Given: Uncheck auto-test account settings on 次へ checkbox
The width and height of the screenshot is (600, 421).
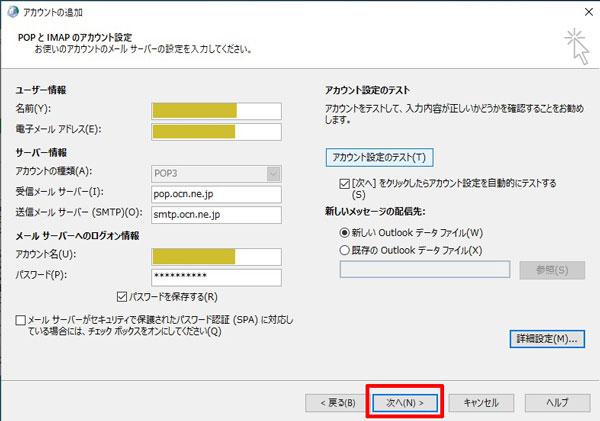Looking at the screenshot, I should pos(344,184).
